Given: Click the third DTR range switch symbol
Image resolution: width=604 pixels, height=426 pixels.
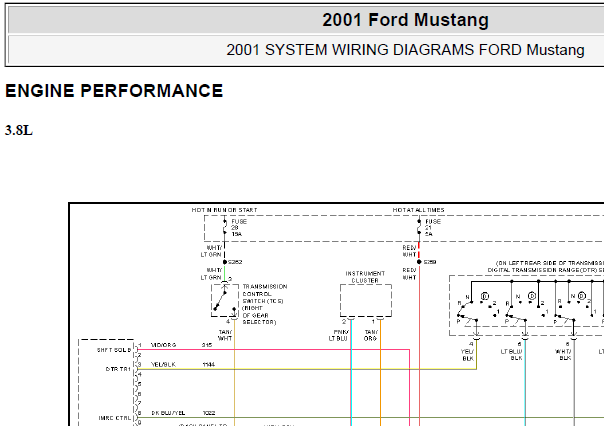Looking at the screenshot, I should [575, 308].
